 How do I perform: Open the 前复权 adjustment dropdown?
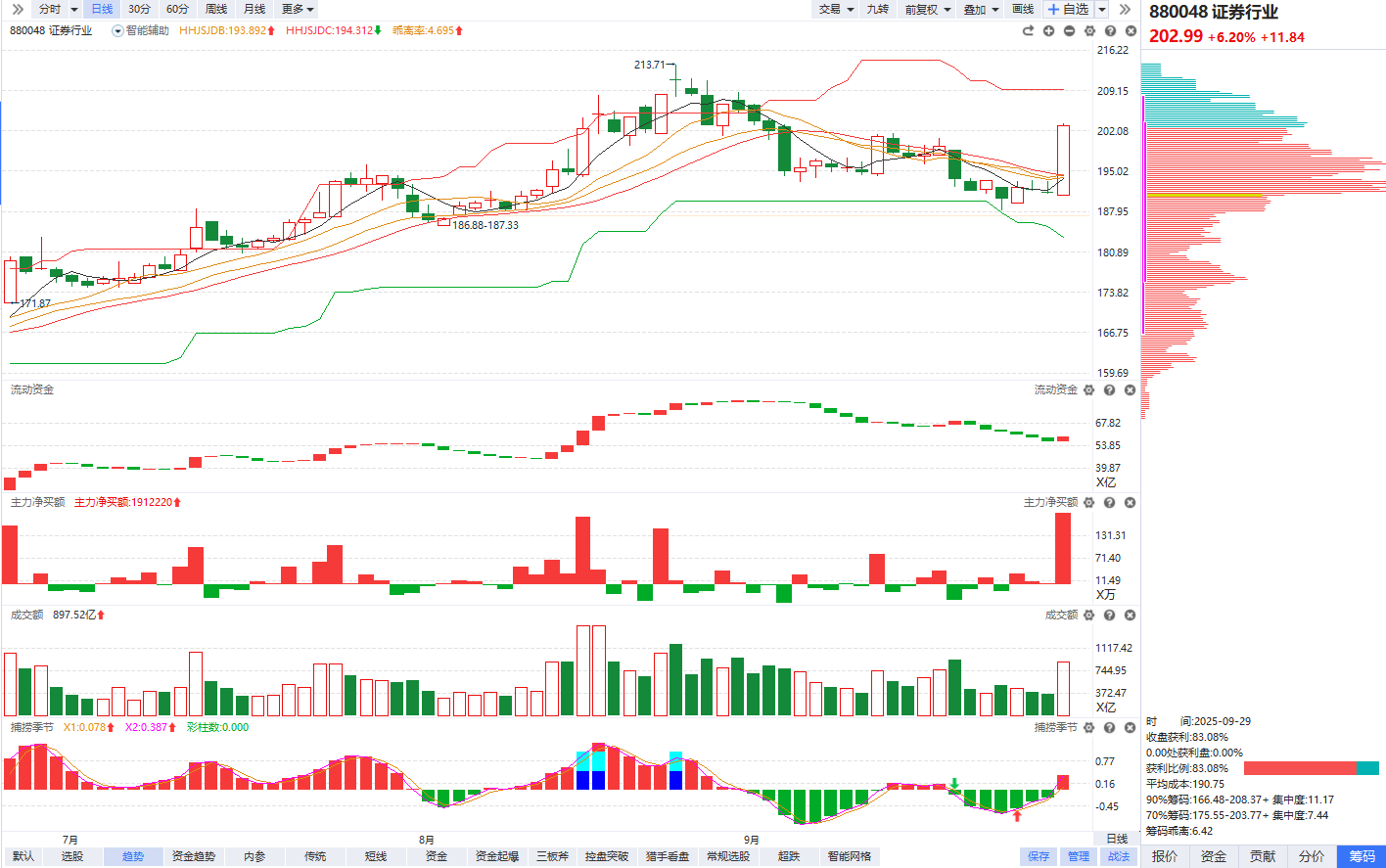coord(927,9)
